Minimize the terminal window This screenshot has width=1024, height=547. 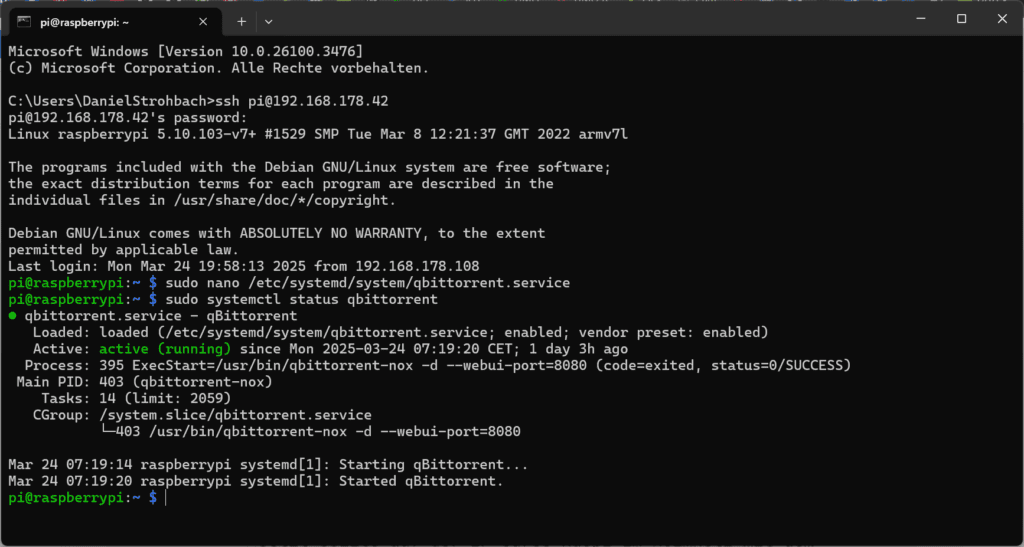pyautogui.click(x=921, y=19)
